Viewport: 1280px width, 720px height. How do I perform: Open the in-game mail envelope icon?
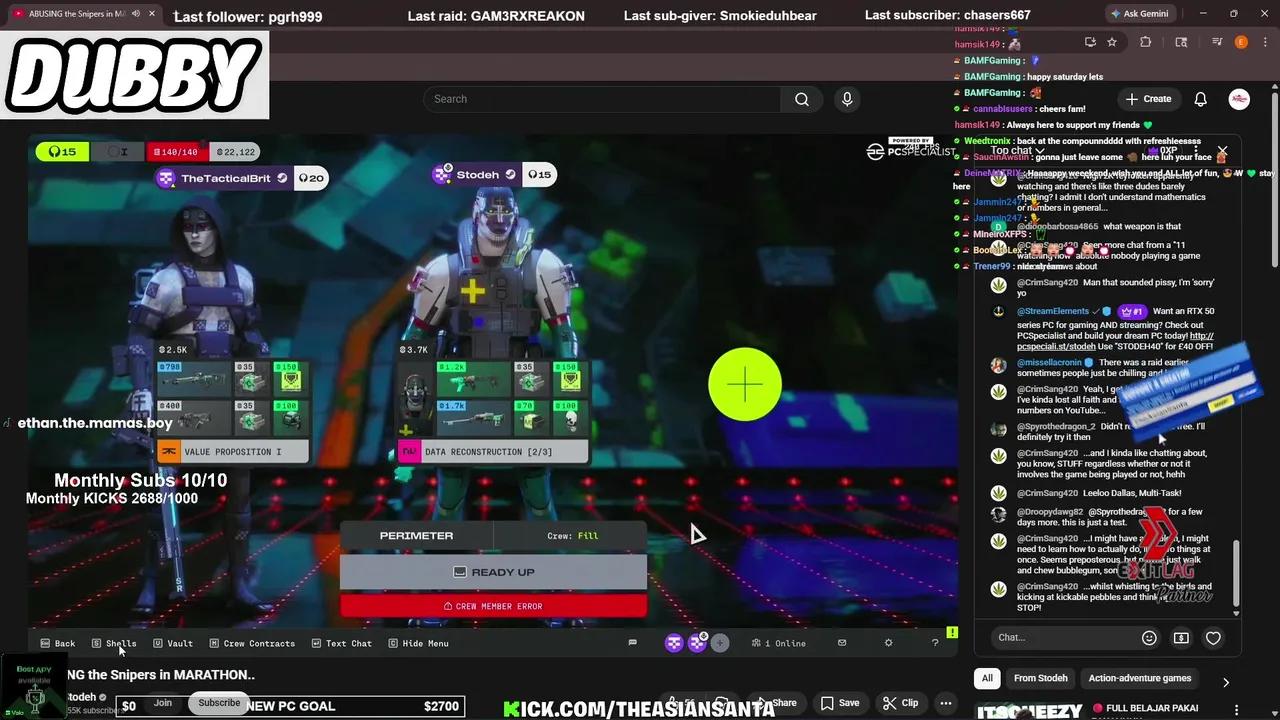[842, 643]
